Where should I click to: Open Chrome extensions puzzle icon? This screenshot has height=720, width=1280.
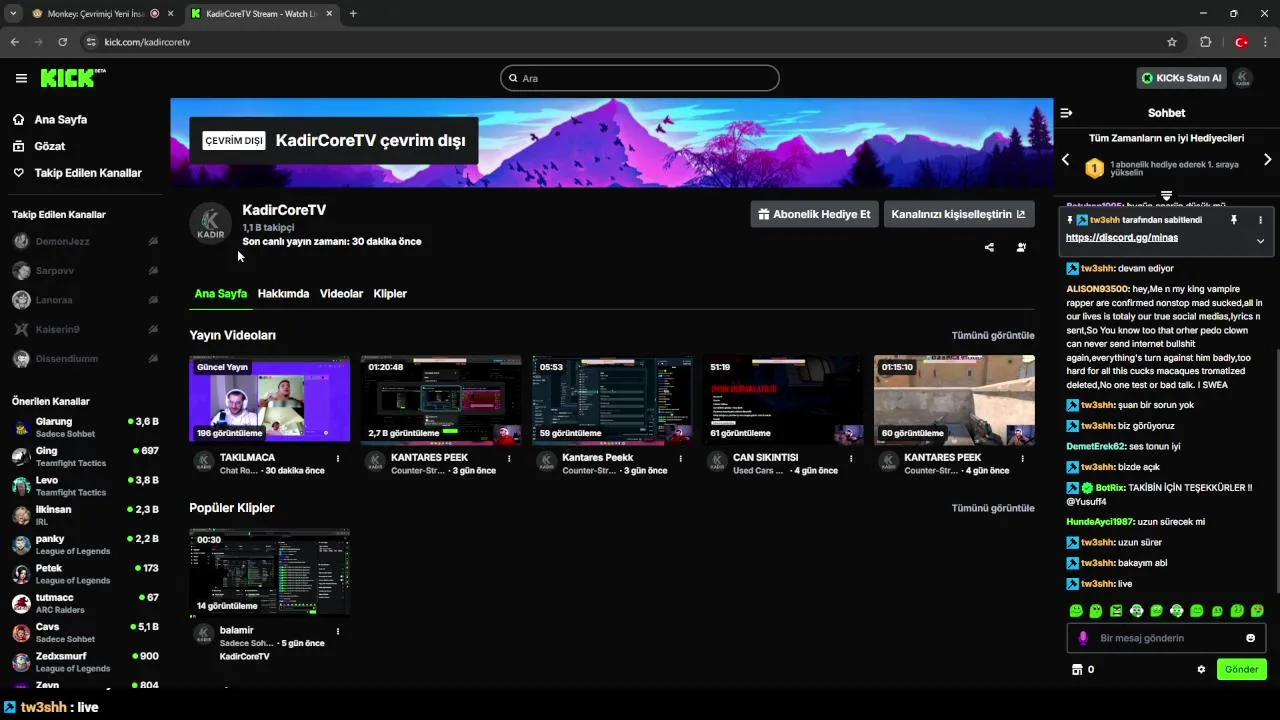(x=1205, y=42)
